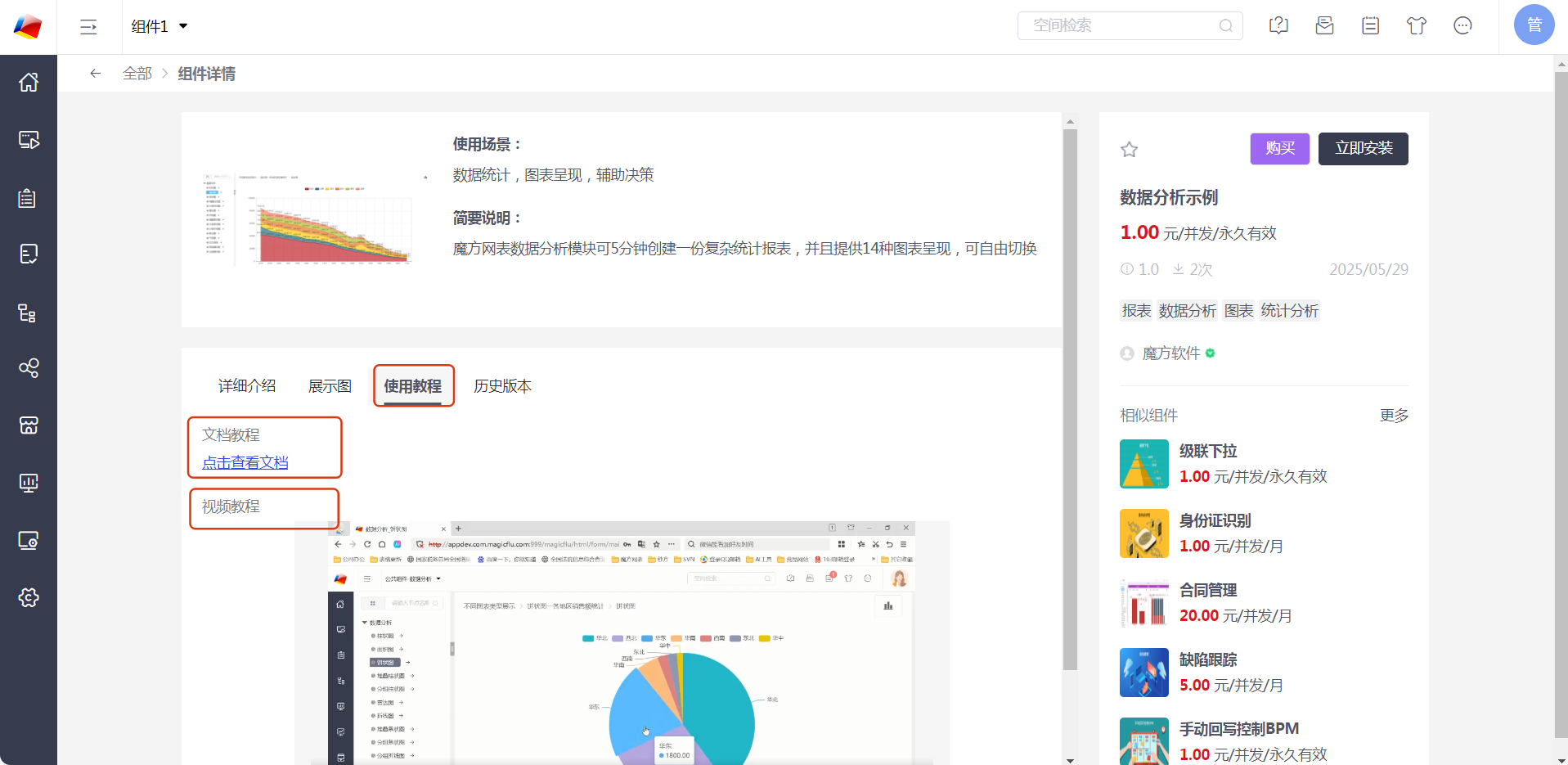
Task: Open the chat bubble icon in header
Action: click(1462, 25)
